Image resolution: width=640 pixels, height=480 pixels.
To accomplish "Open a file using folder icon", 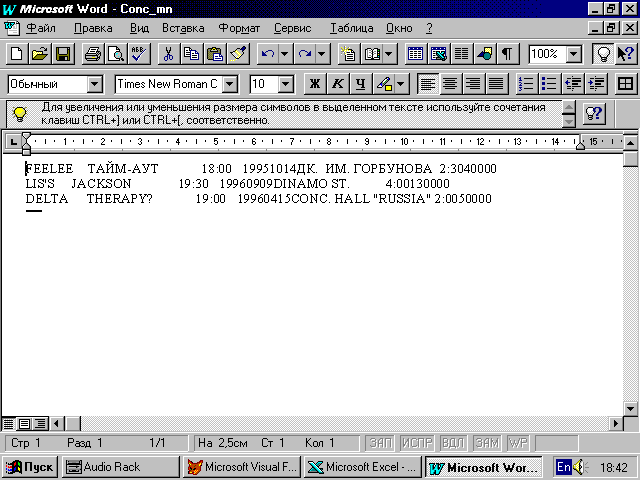I will pyautogui.click(x=40, y=54).
